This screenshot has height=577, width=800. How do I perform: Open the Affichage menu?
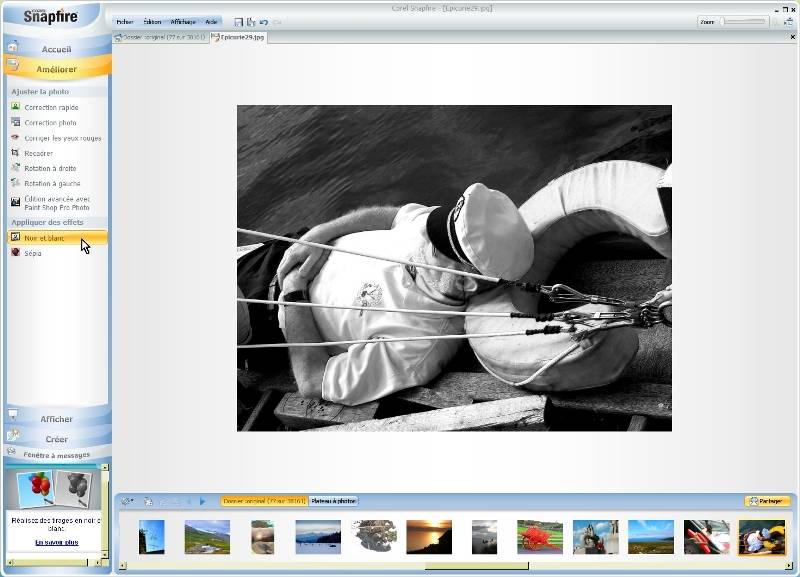(x=183, y=21)
